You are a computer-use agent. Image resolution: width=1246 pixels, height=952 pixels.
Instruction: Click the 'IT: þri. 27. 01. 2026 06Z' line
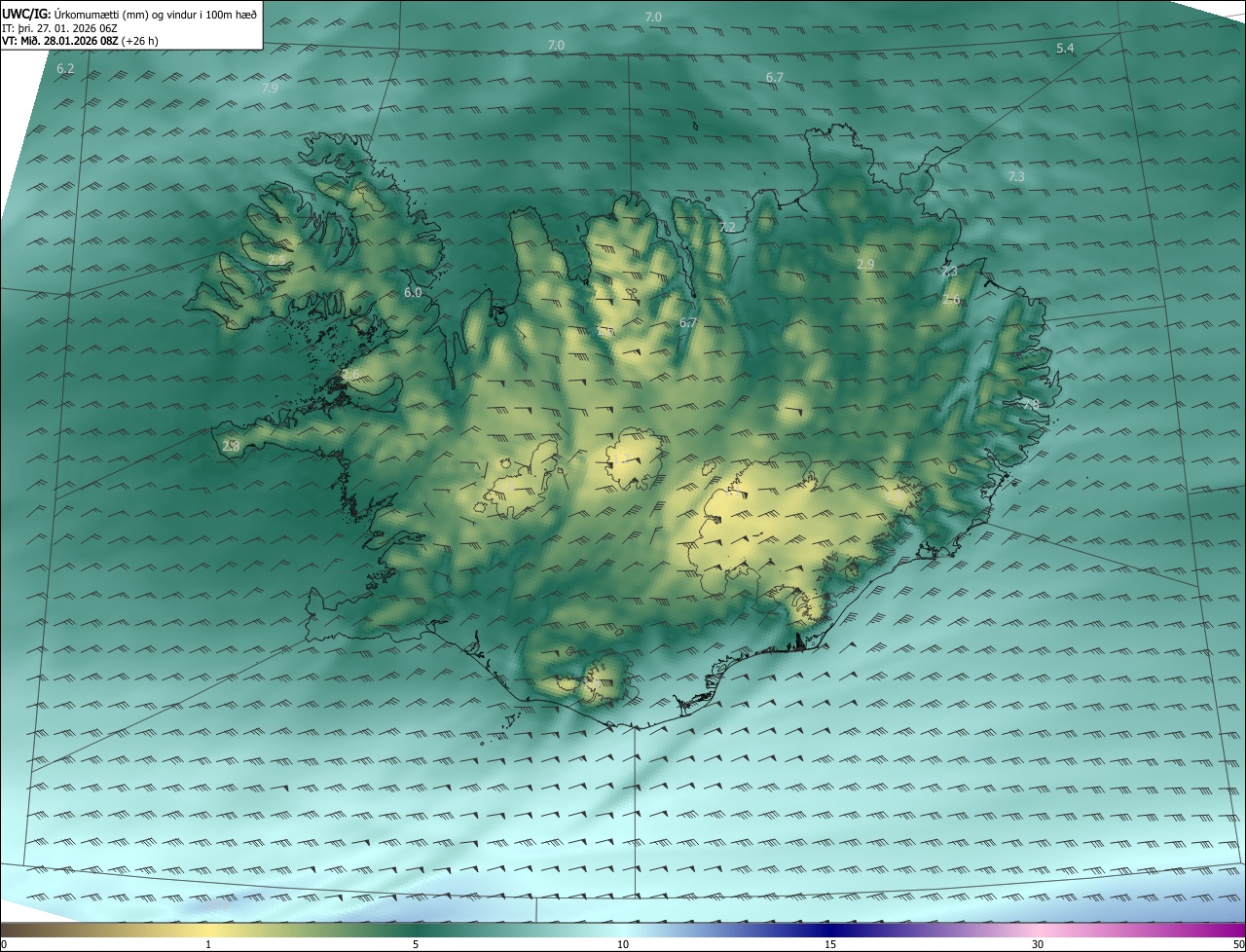(61, 28)
